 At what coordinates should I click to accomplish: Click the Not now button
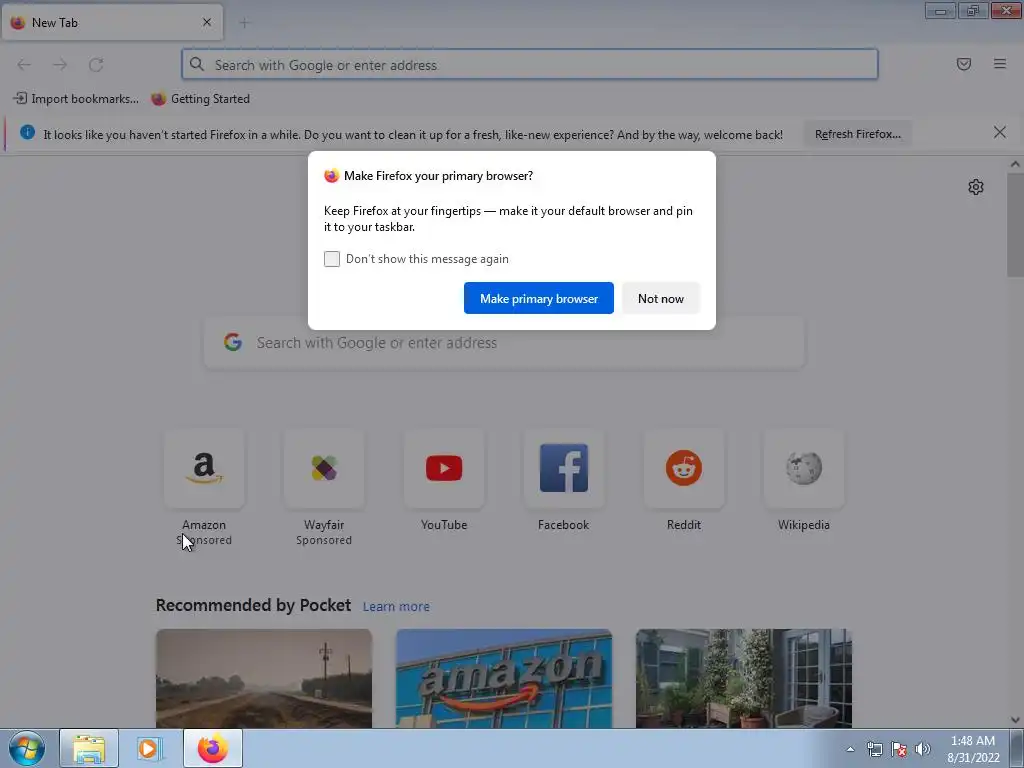point(661,298)
